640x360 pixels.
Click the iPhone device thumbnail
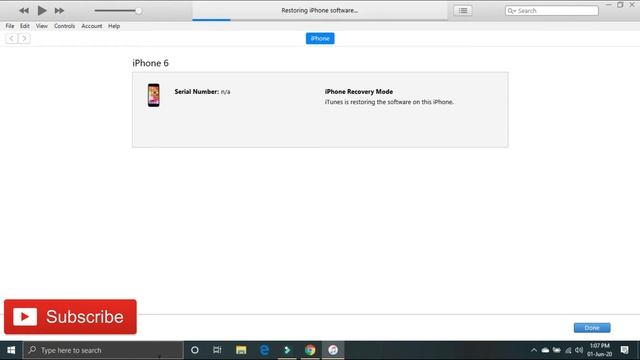pos(153,95)
